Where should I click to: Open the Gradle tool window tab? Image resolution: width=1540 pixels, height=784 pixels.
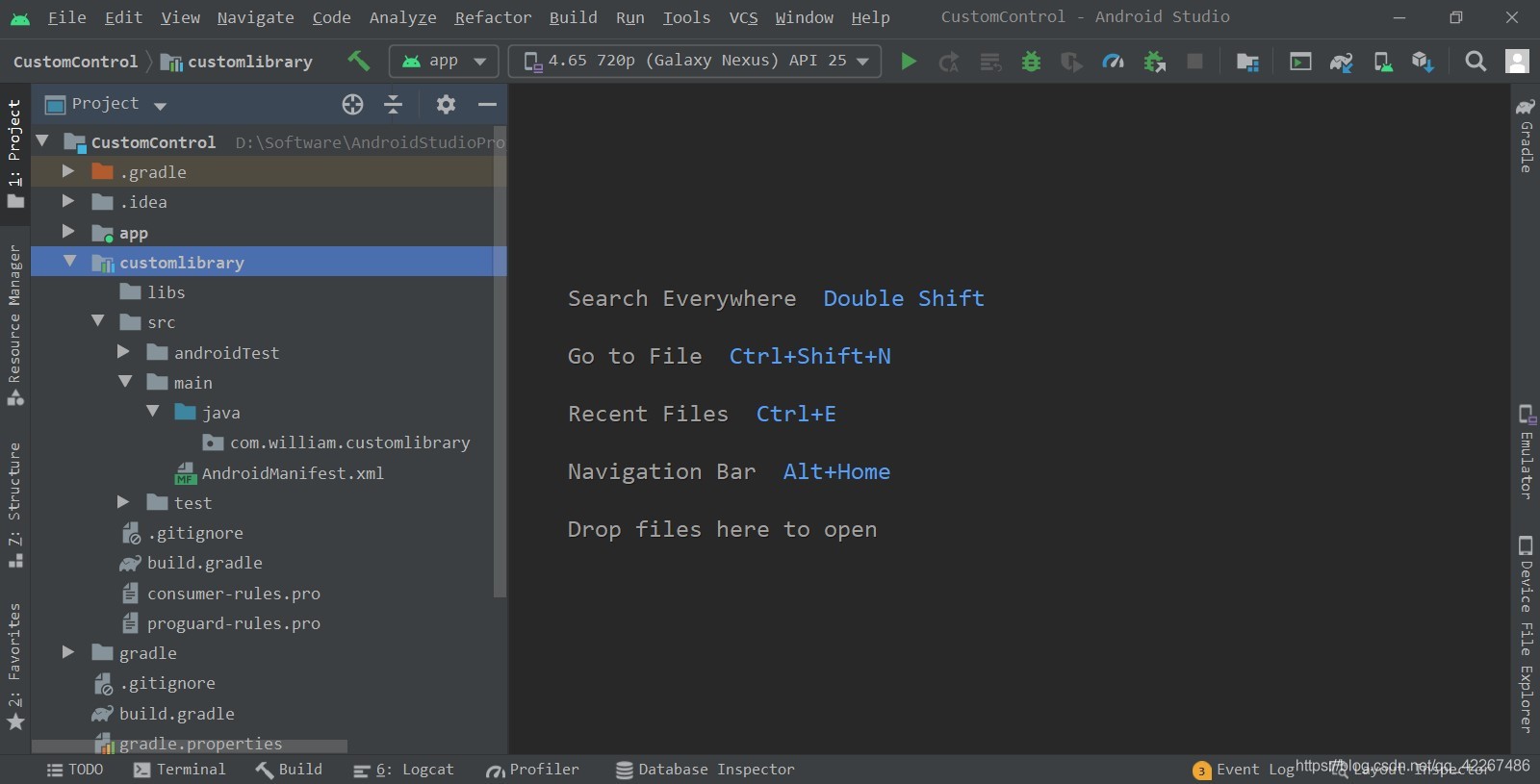point(1526,135)
